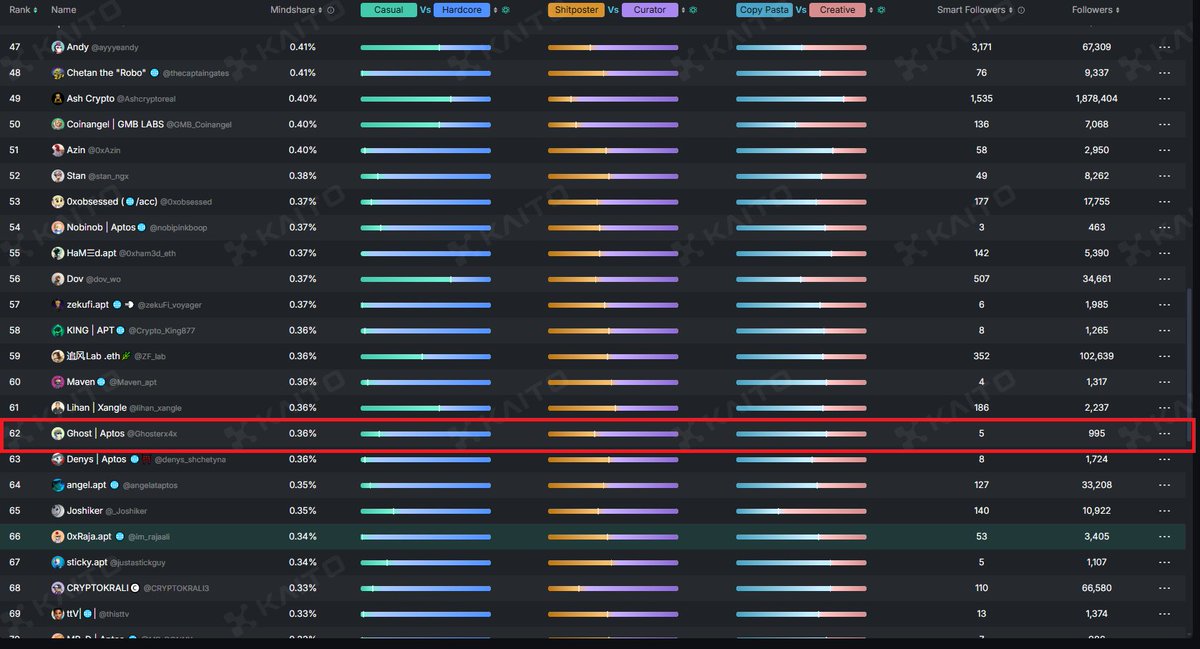Click the info icon beside Smart Followers header
The width and height of the screenshot is (1200, 649).
pos(1022,10)
